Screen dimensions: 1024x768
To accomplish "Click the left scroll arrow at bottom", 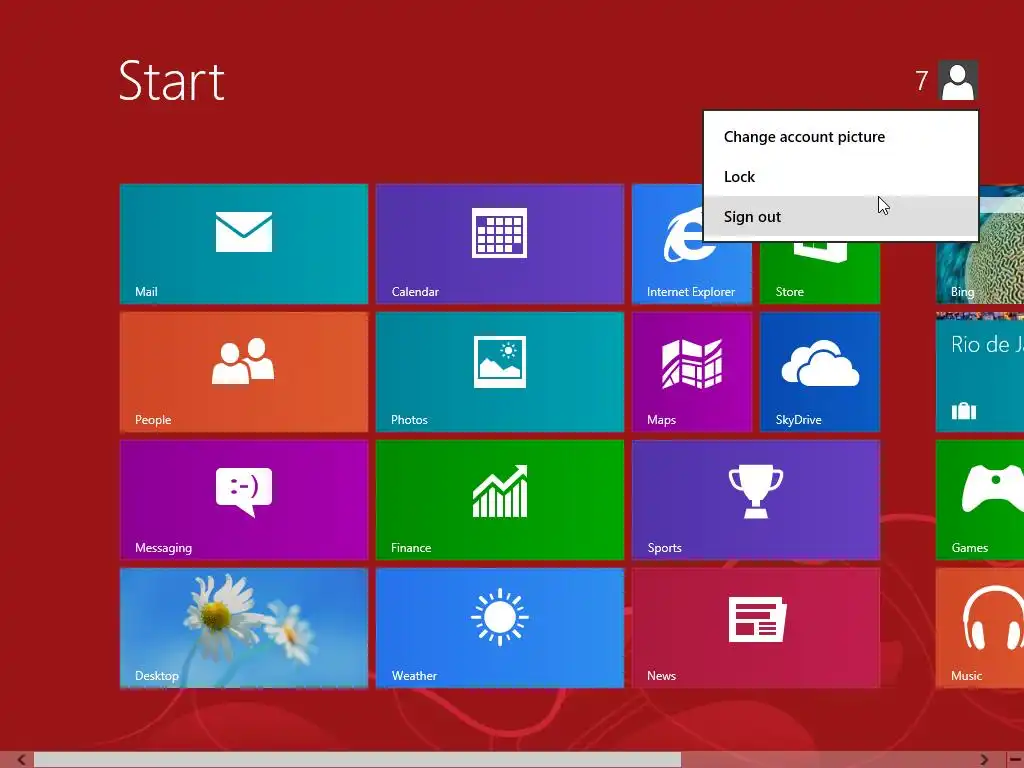I will click(x=21, y=760).
